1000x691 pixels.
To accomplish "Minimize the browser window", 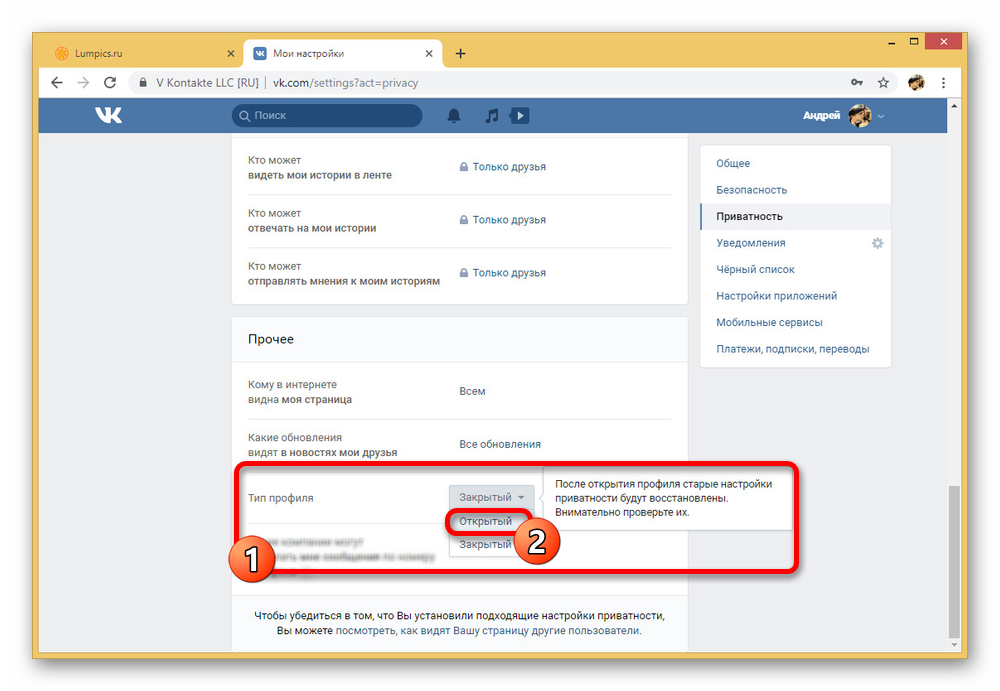I will click(x=891, y=42).
